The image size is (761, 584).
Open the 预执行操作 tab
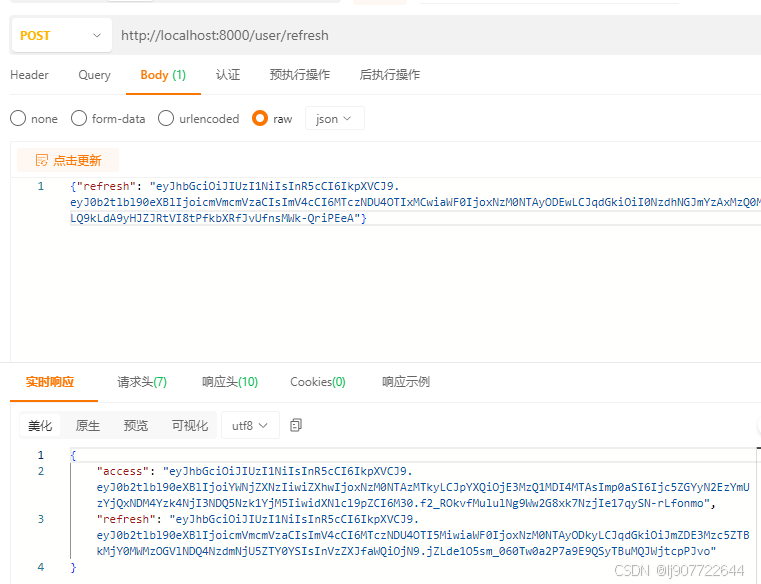tap(299, 75)
